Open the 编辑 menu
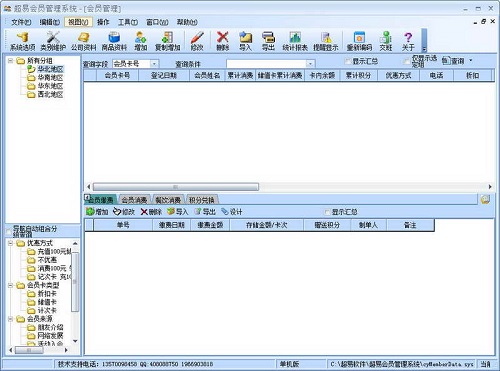The width and height of the screenshot is (500, 371). coord(49,22)
